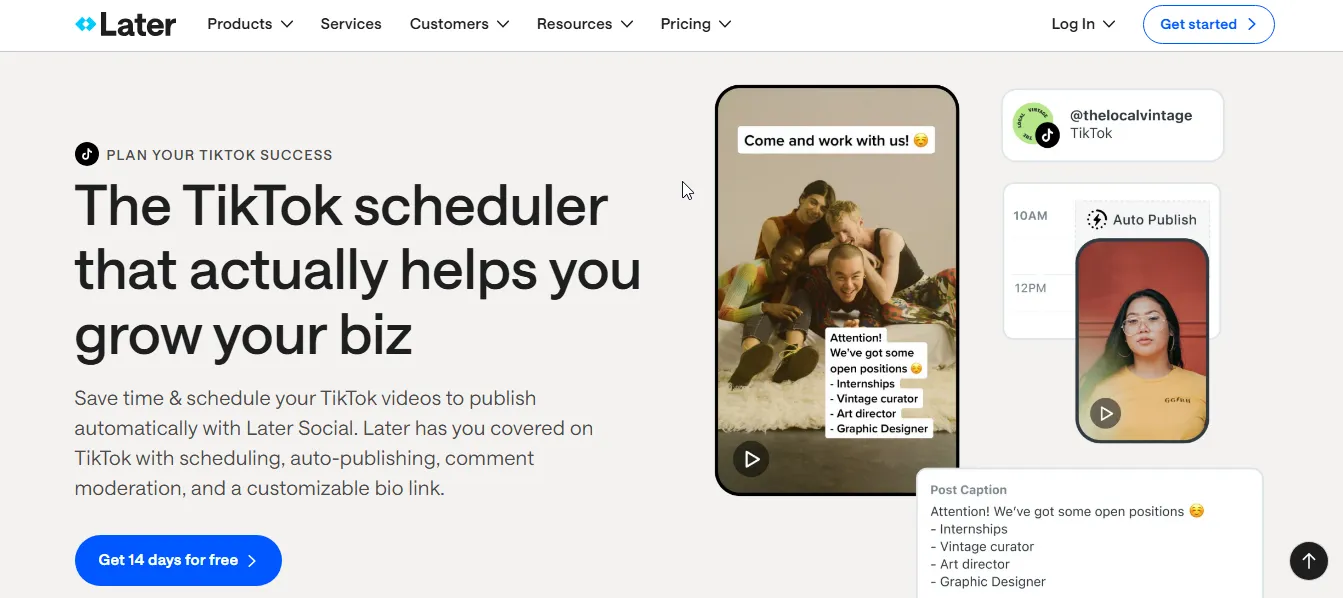The width and height of the screenshot is (1343, 598).
Task: Click thelocalvintage profile avatar
Action: point(1034,124)
